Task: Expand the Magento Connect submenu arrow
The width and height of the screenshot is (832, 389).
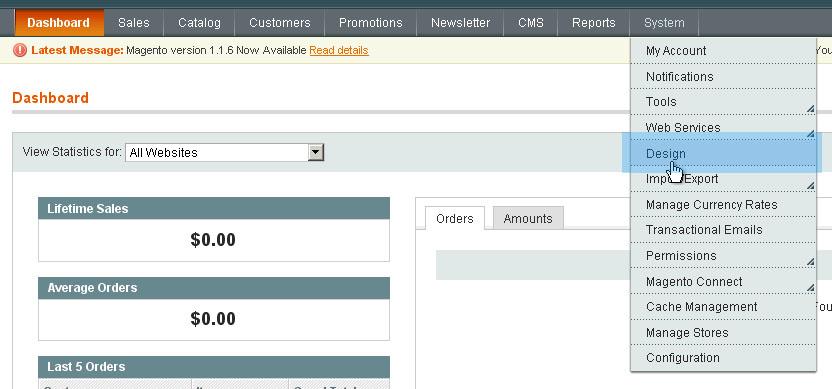Action: point(810,288)
